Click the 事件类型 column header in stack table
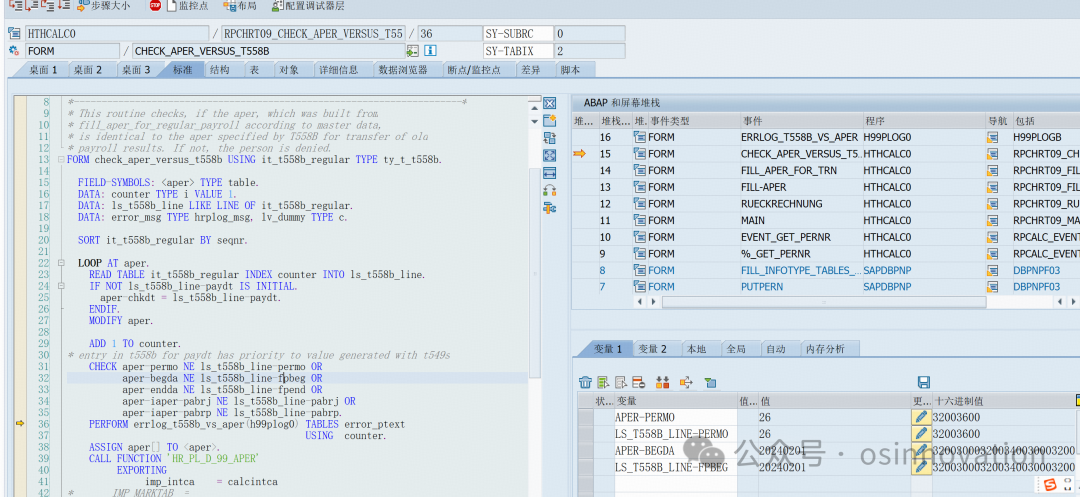The width and height of the screenshot is (1080, 497). click(x=694, y=121)
